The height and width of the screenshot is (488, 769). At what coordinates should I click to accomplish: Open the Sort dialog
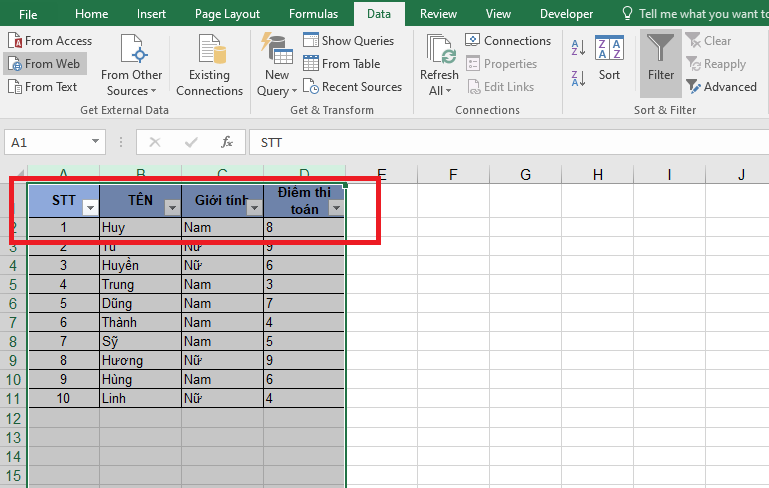tap(609, 59)
